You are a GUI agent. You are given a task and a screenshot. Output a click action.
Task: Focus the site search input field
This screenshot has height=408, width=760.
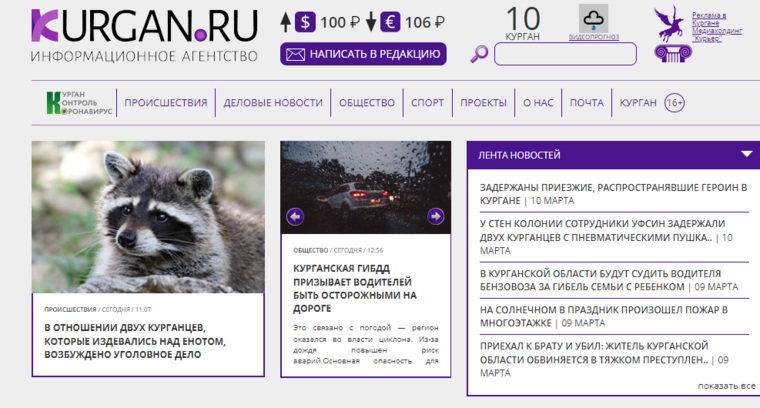click(x=565, y=54)
